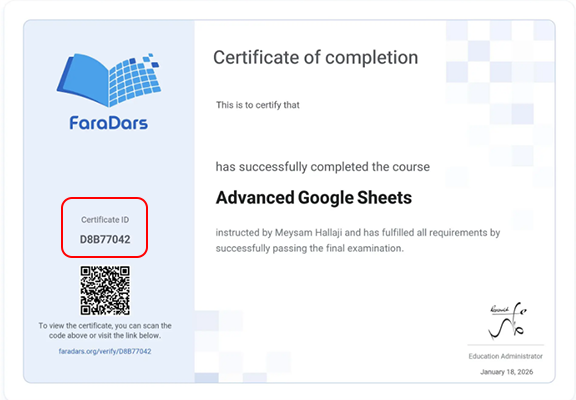Image resolution: width=576 pixels, height=400 pixels.
Task: Click the has successfully completed the course line
Action: 323,167
